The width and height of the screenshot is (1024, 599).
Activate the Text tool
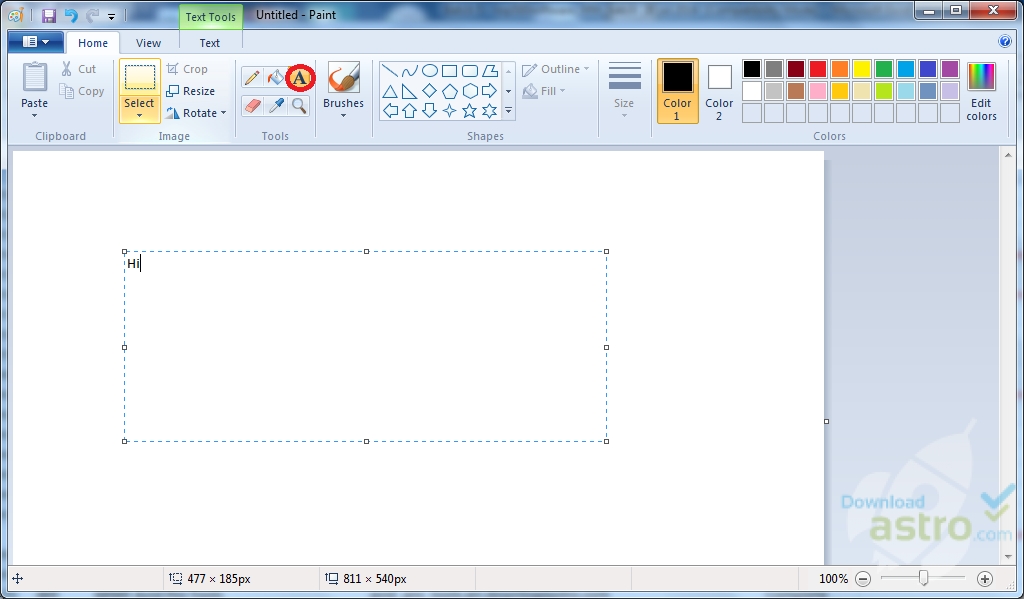pyautogui.click(x=299, y=77)
